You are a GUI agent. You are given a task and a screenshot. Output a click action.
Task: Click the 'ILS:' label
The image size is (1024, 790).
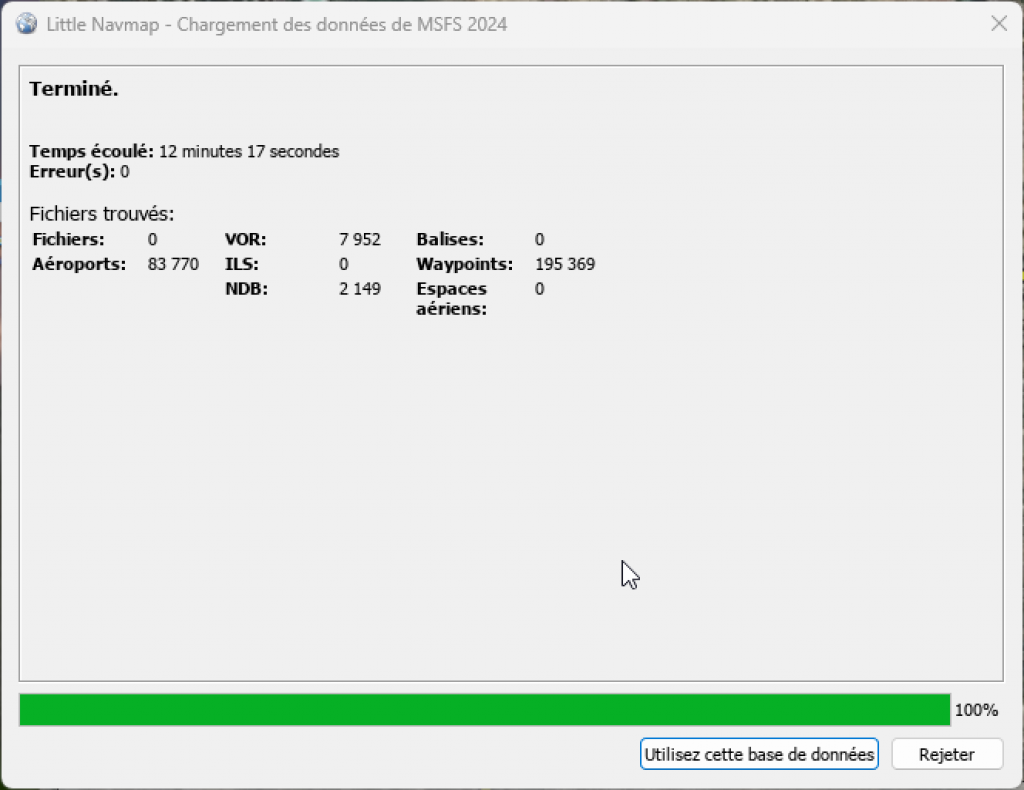pyautogui.click(x=241, y=264)
